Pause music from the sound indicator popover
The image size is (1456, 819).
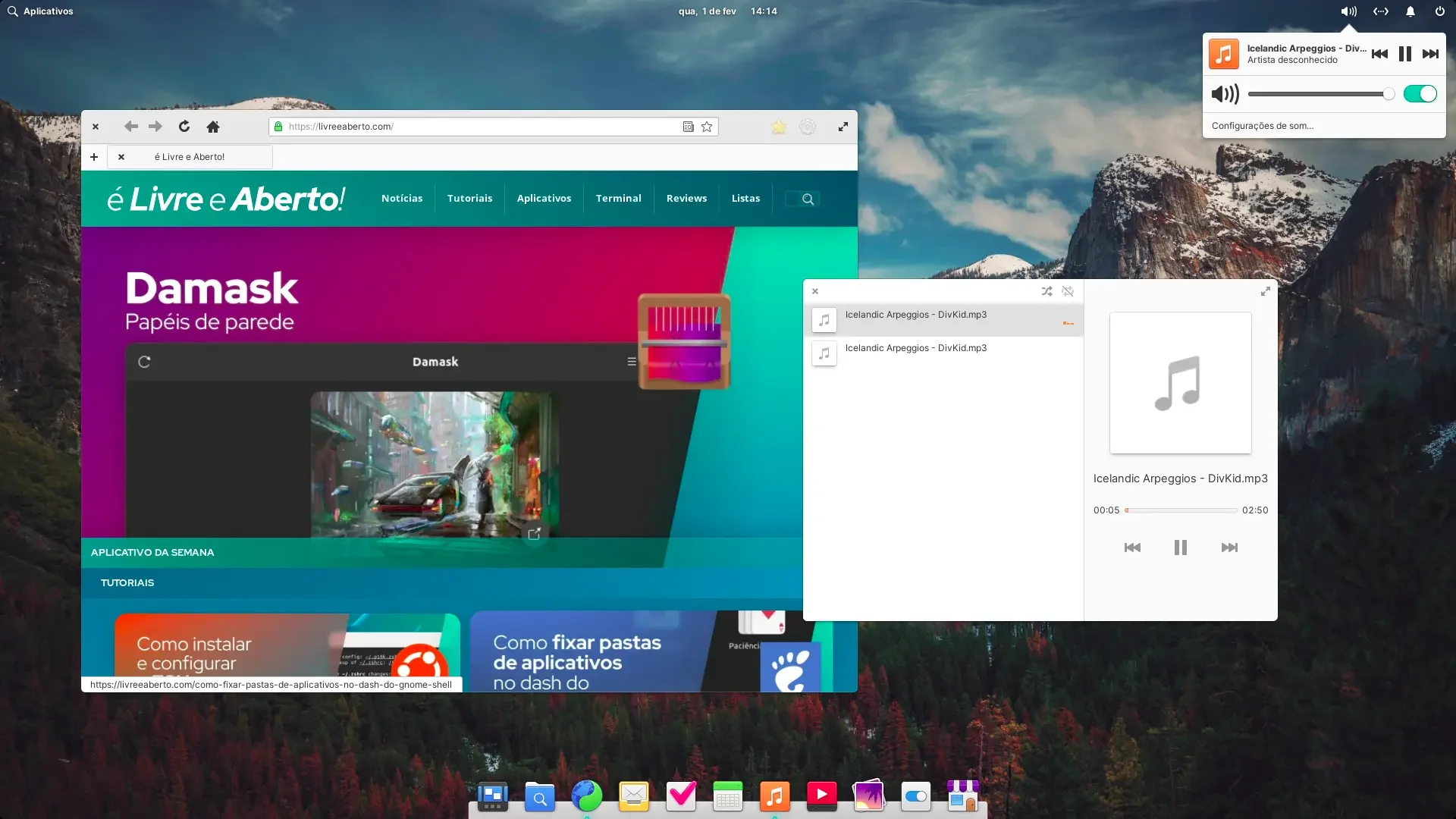[x=1405, y=54]
